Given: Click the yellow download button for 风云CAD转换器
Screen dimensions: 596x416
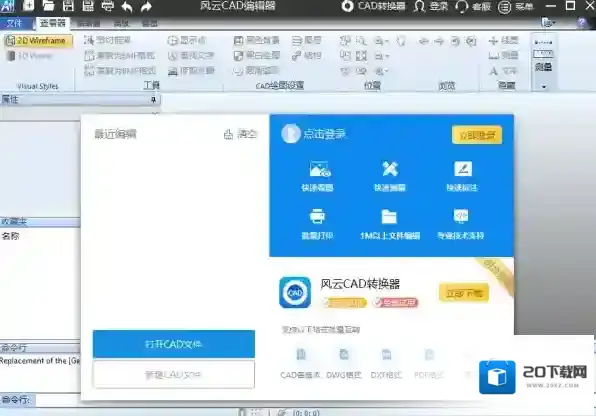Looking at the screenshot, I should (x=464, y=293).
